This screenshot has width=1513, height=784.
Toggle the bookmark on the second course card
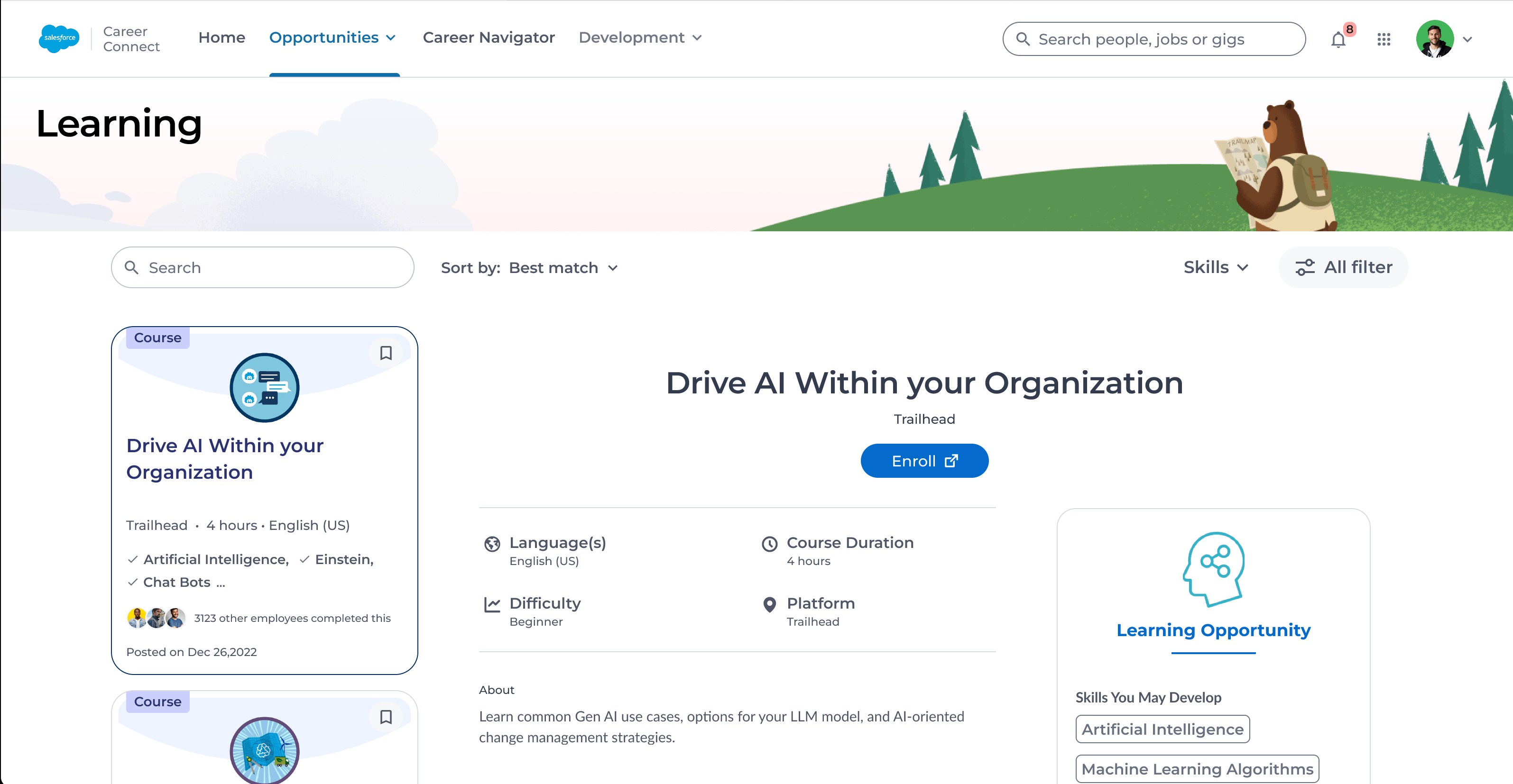pyautogui.click(x=385, y=717)
